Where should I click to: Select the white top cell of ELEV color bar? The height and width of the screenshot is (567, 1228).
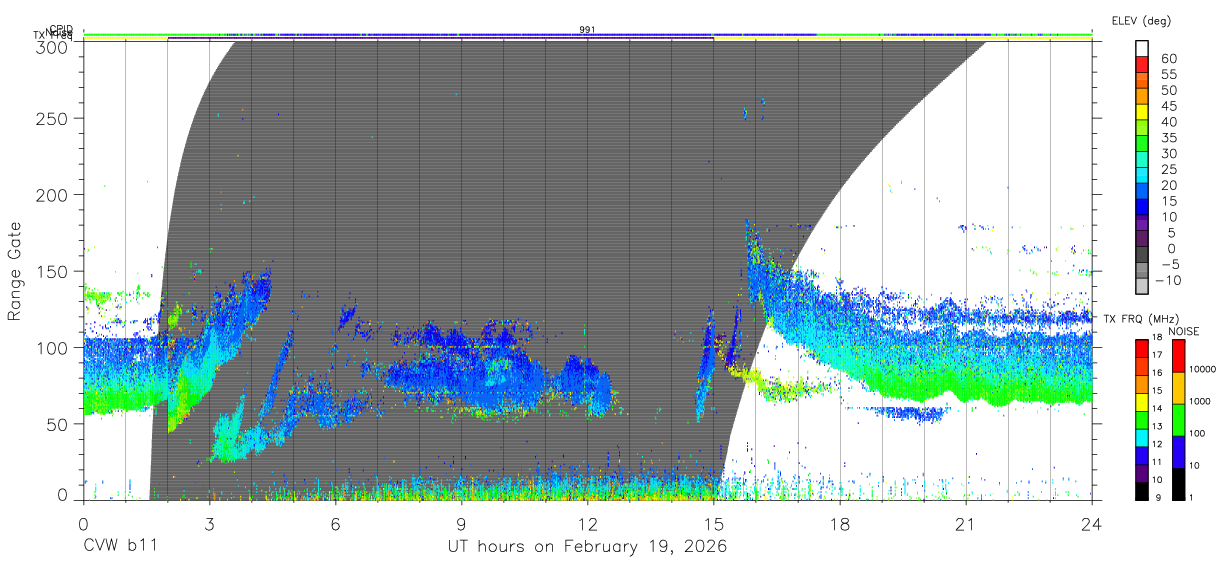[1142, 48]
